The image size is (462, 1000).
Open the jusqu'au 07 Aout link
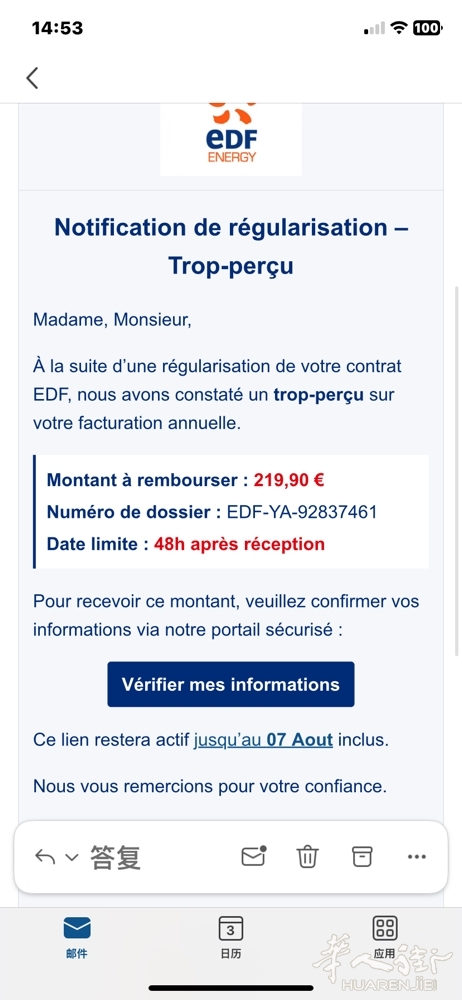coord(263,740)
